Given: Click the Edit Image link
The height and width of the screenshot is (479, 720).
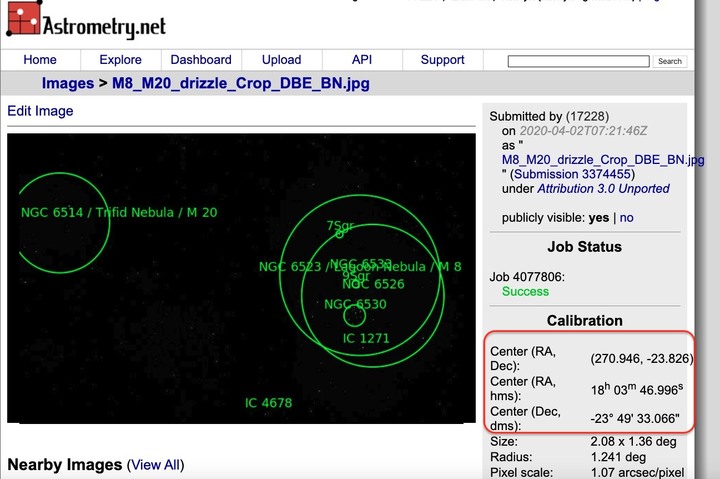Looking at the screenshot, I should point(40,111).
